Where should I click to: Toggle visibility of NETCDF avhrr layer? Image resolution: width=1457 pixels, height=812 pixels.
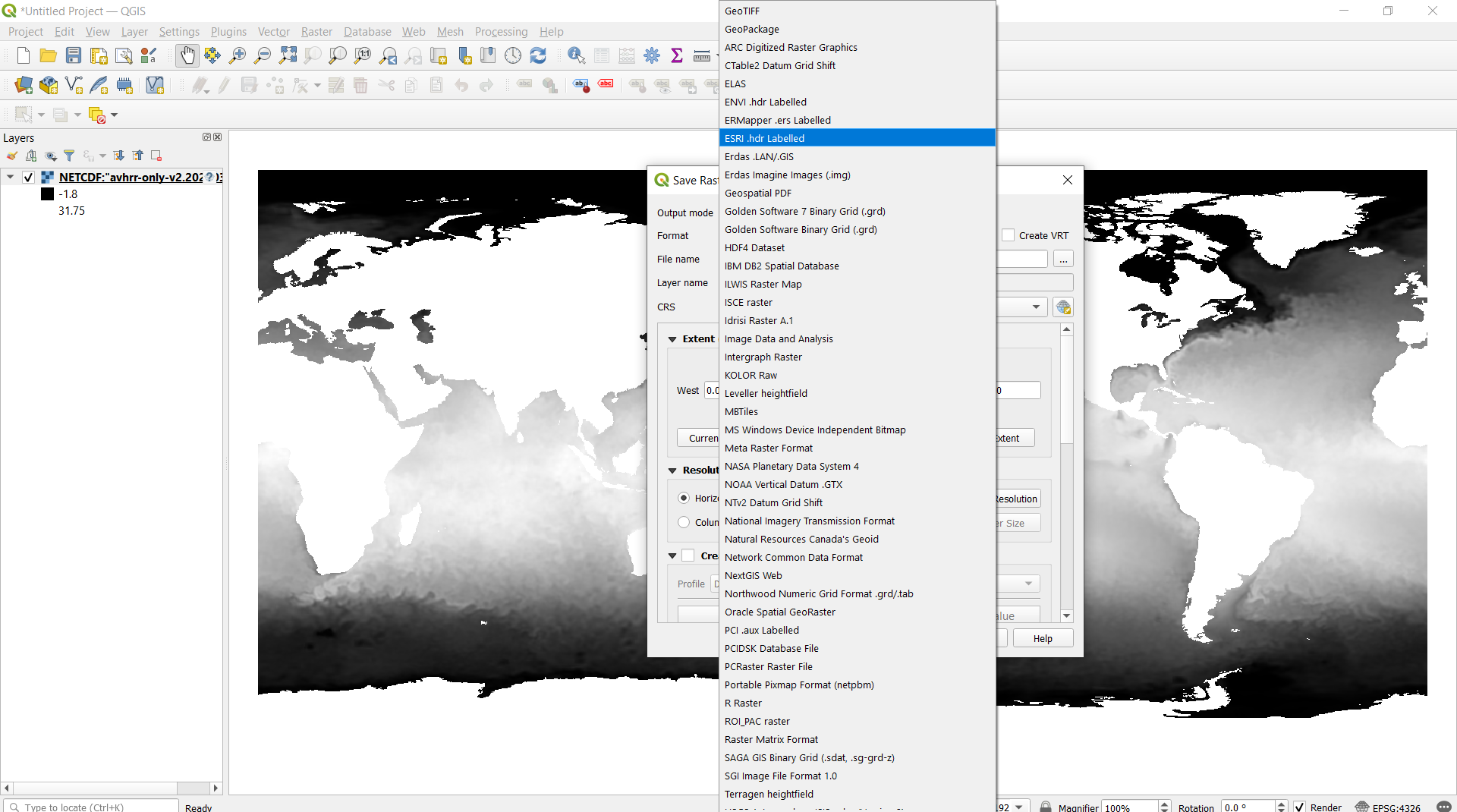pos(28,178)
